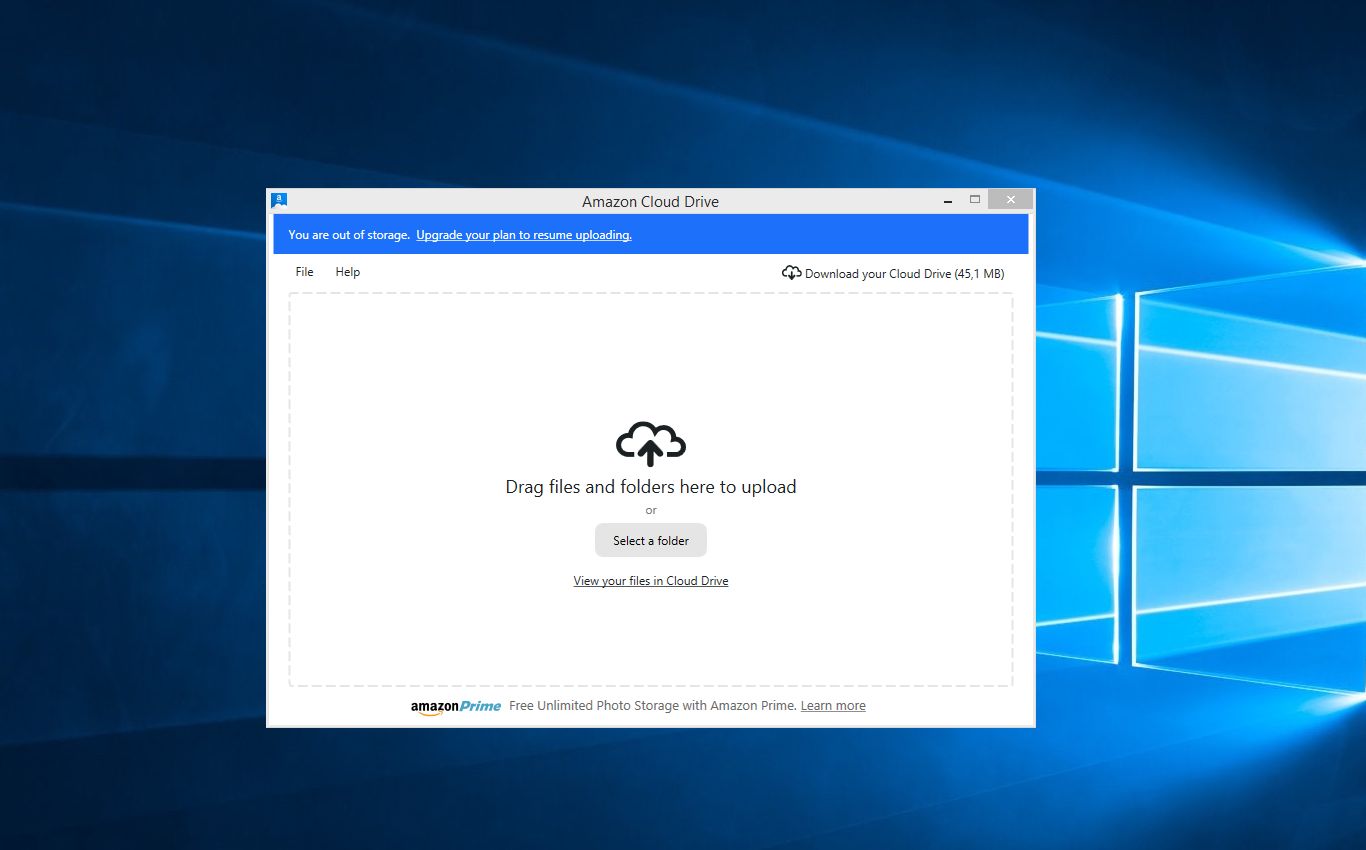Click "Free Unlimited Photo Storage with Amazon Prime." text

tap(653, 706)
